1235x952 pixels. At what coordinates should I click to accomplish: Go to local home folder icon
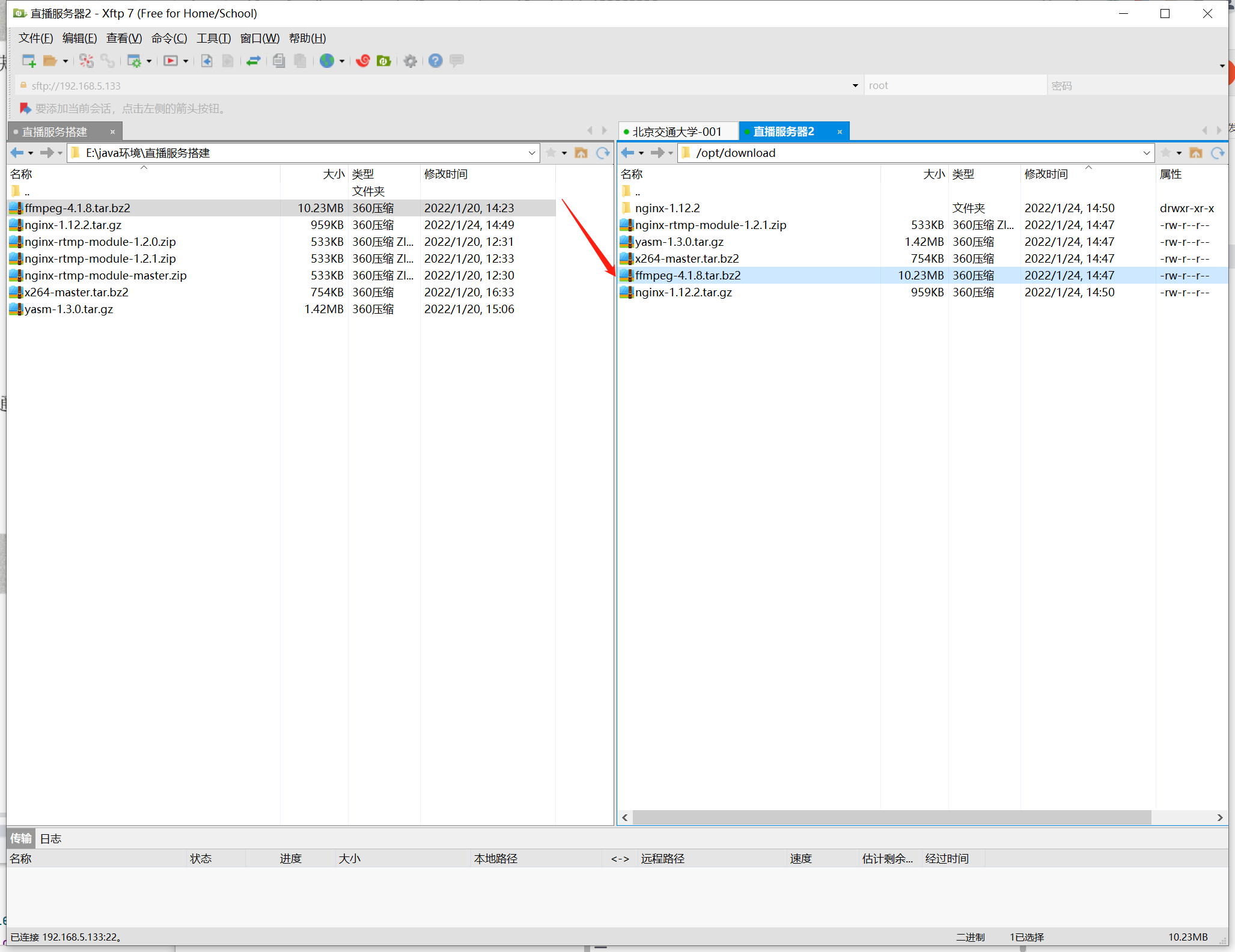pyautogui.click(x=581, y=153)
